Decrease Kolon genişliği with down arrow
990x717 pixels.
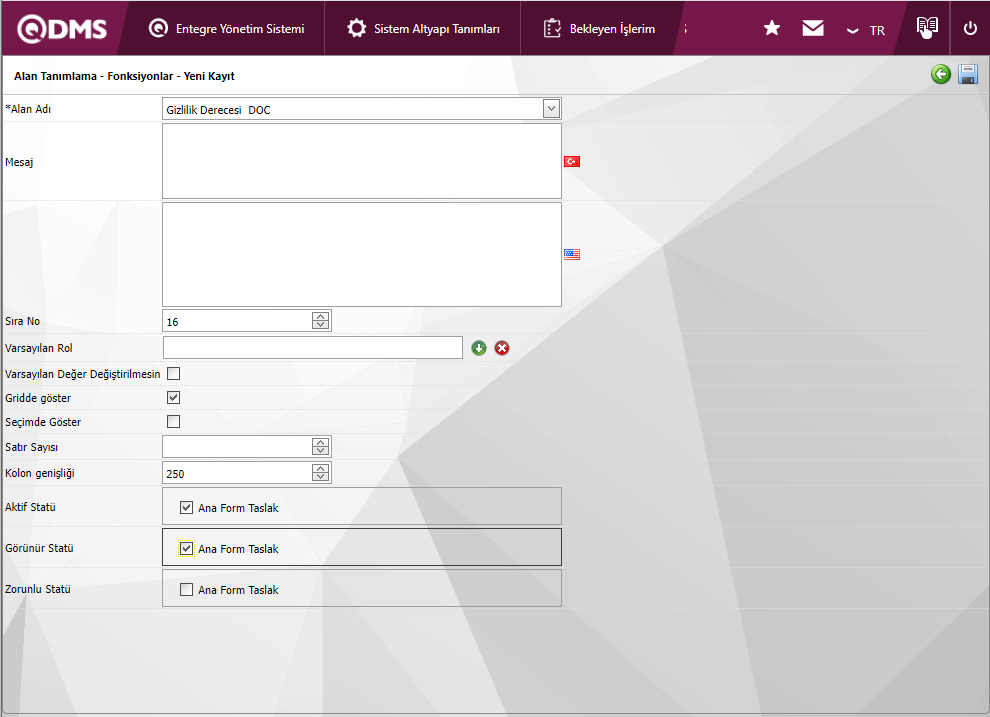pos(321,477)
